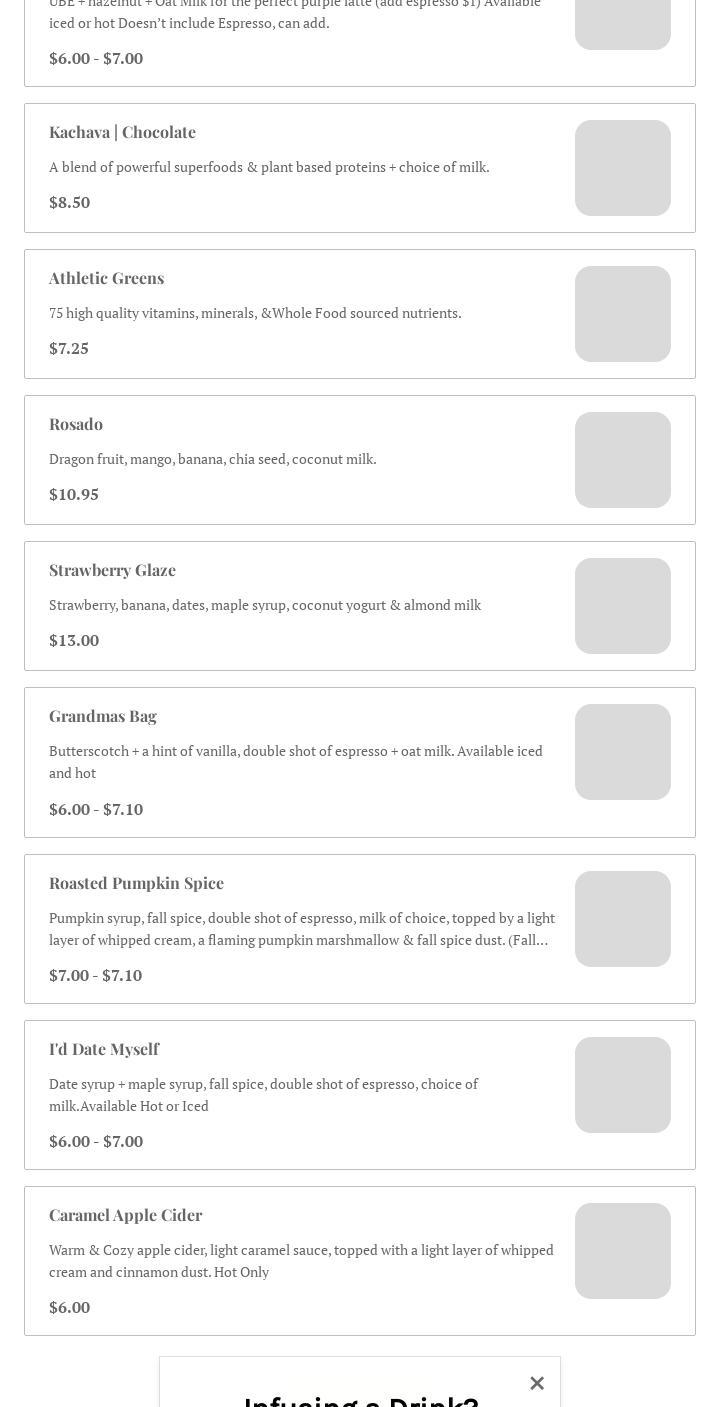Select the Grandmas Bag heading
This screenshot has width=720, height=1407.
(x=103, y=716)
